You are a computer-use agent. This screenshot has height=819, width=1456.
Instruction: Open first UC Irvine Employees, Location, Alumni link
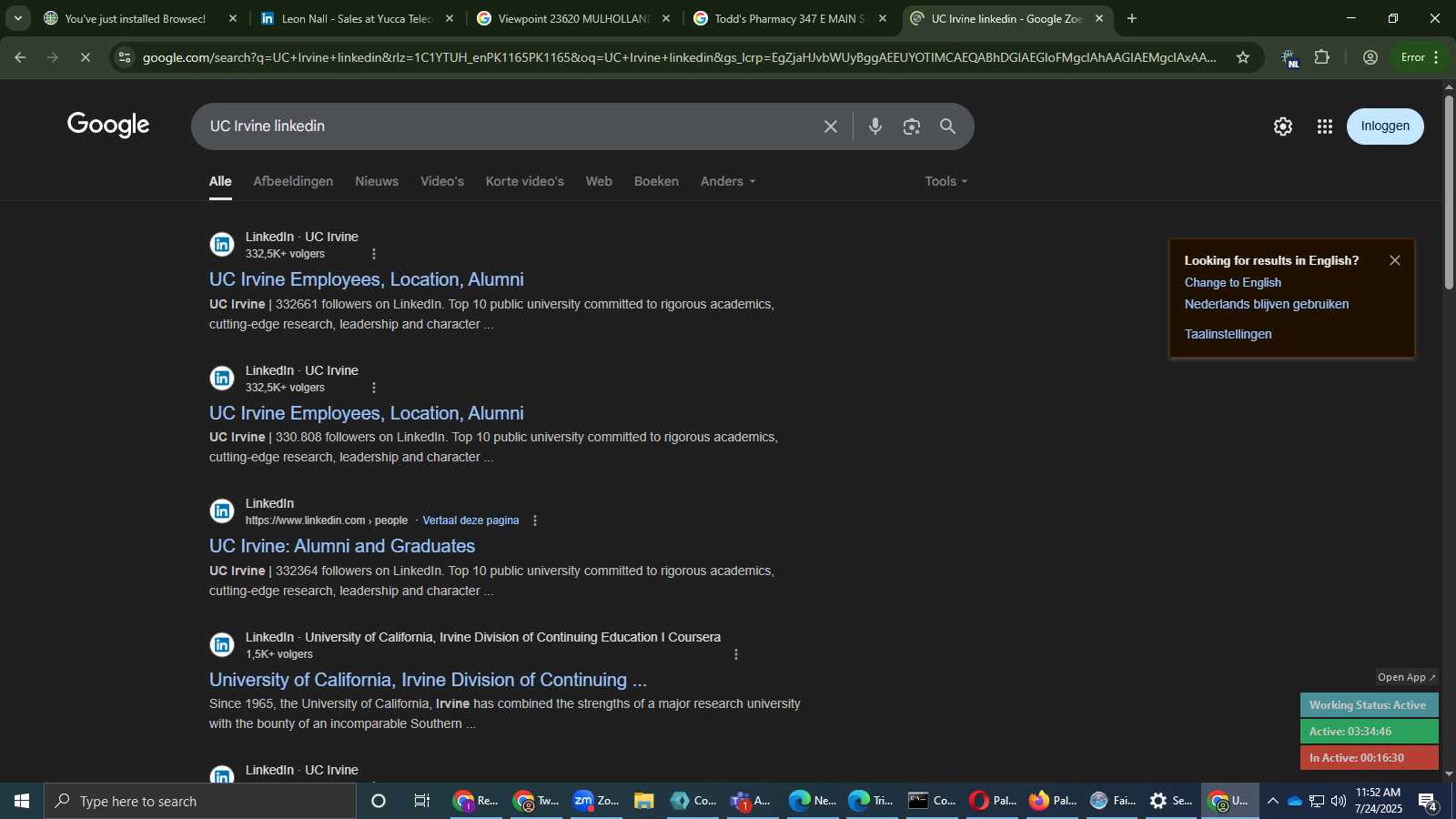pos(366,279)
